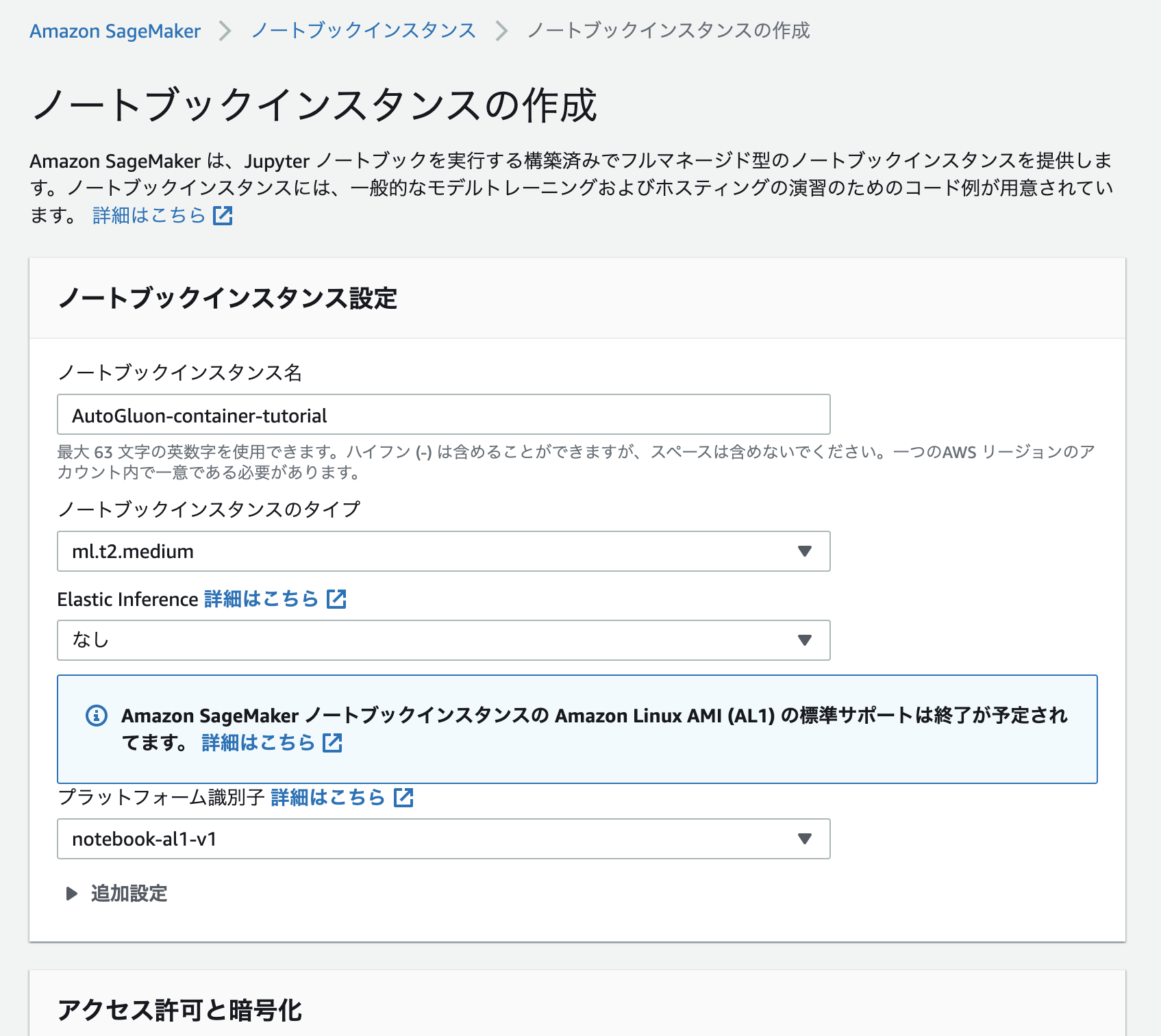Viewport: 1161px width, 1036px height.
Task: Edit the notebook instance name field
Action: point(444,414)
